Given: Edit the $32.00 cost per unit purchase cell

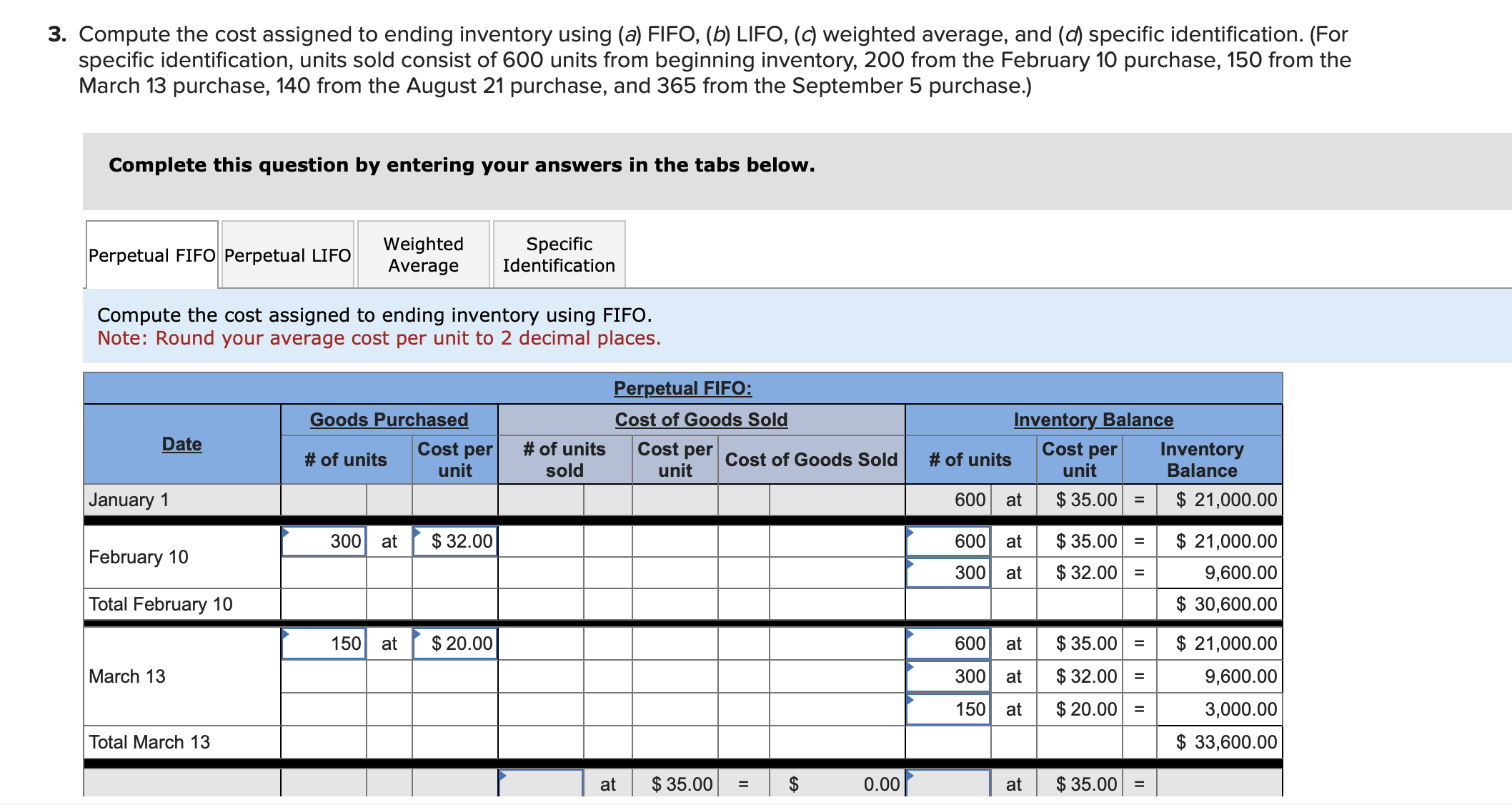Looking at the screenshot, I should click(455, 541).
